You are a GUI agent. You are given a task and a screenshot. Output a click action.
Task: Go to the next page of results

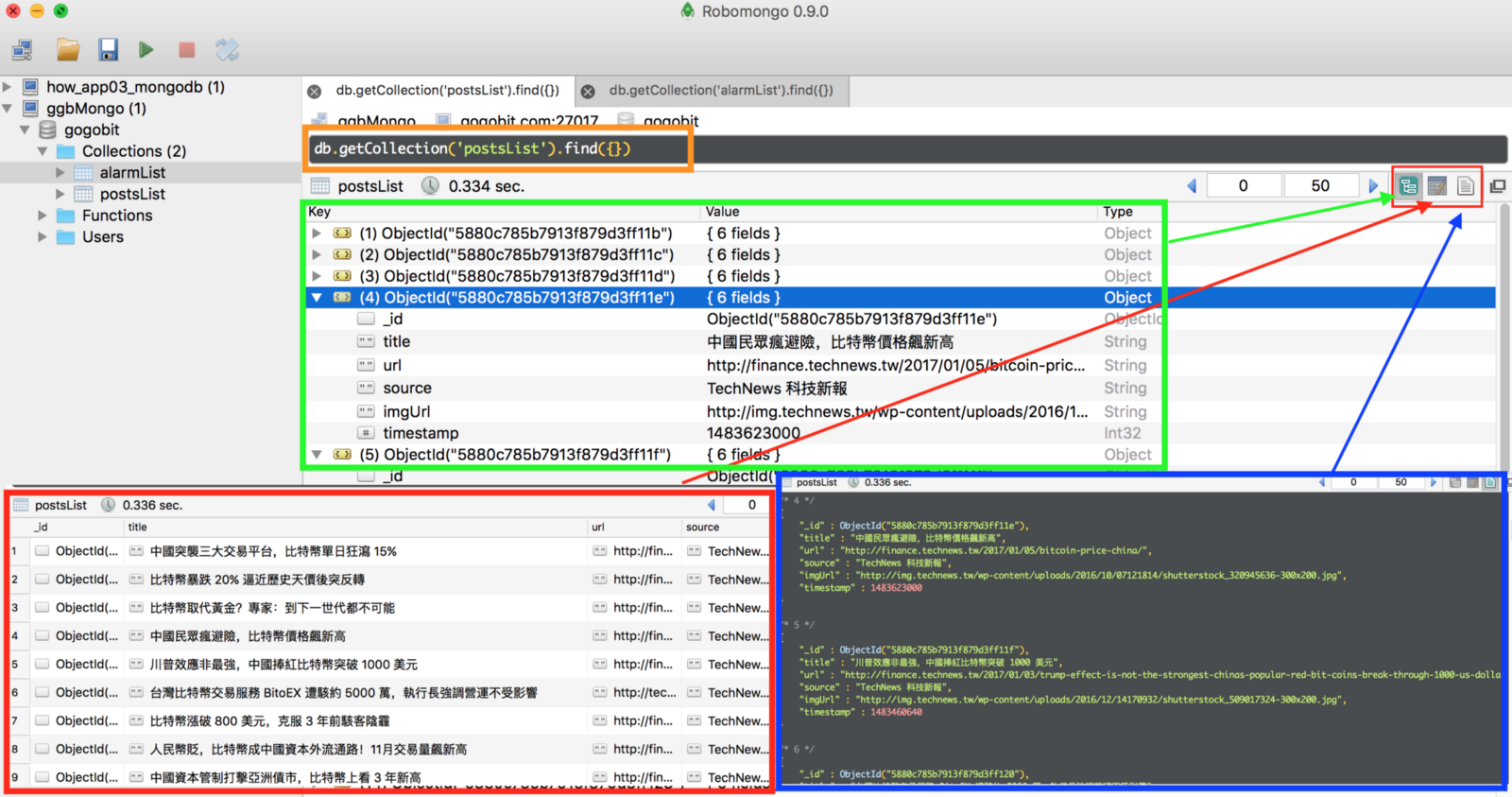tap(1373, 186)
